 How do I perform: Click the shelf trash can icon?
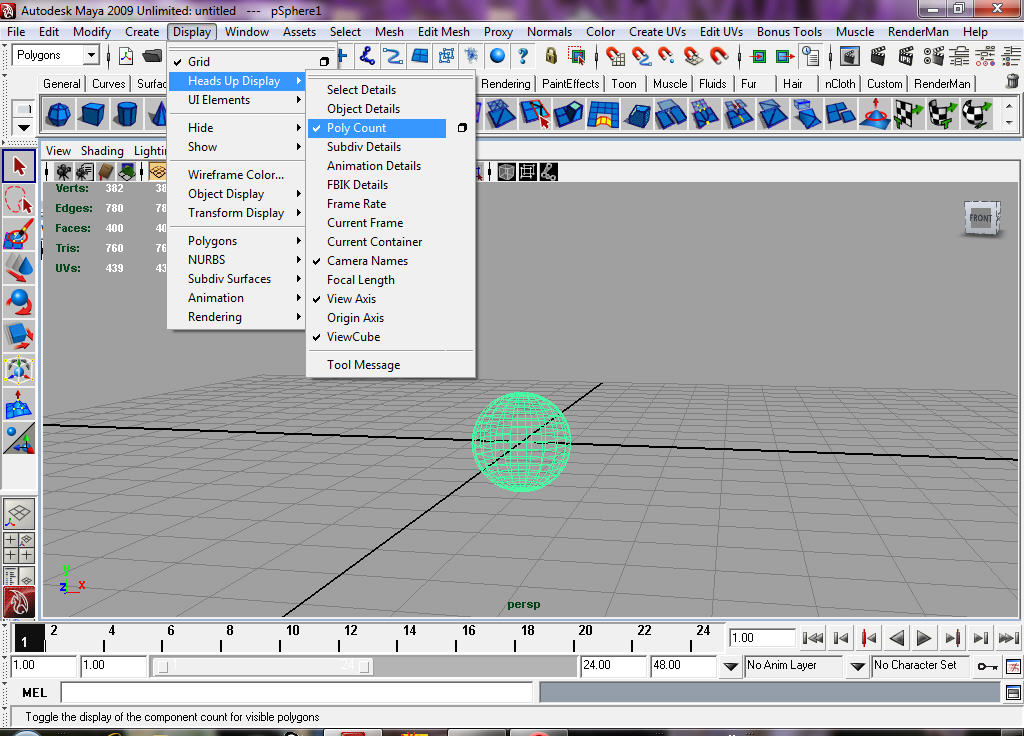pyautogui.click(x=1012, y=82)
